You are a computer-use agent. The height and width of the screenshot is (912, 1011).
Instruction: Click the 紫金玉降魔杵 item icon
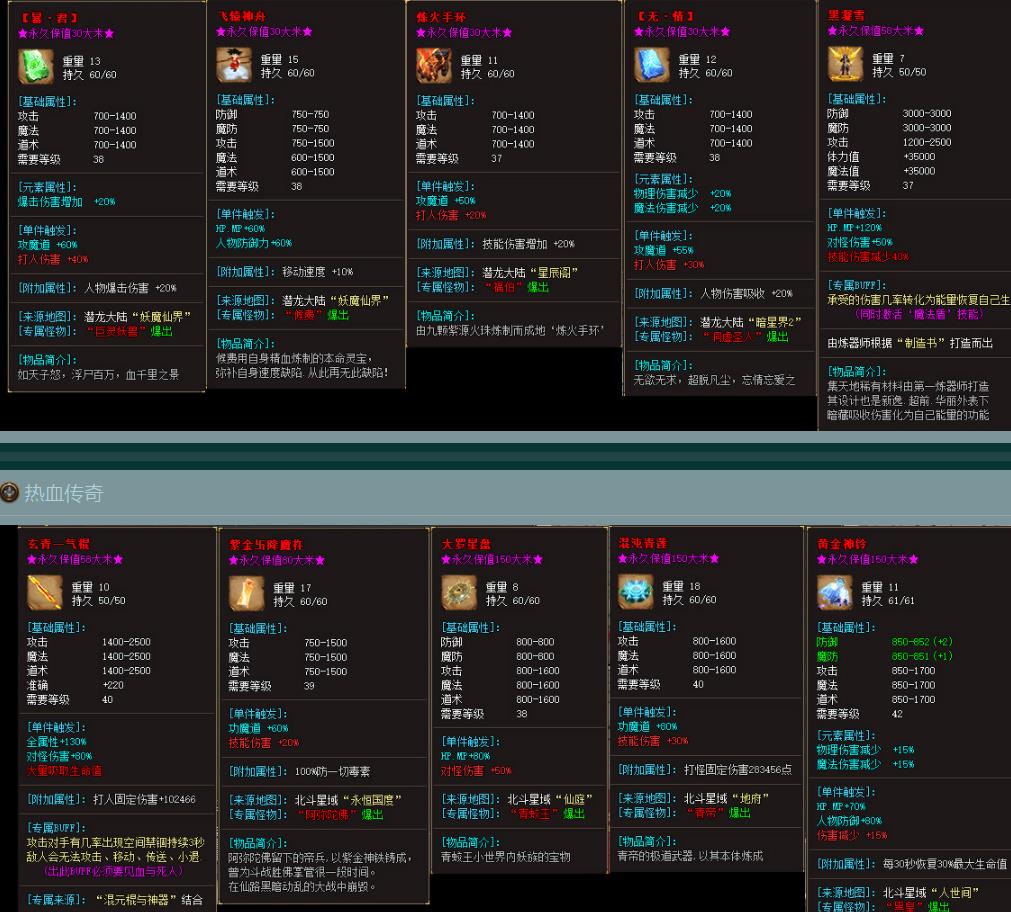(247, 592)
